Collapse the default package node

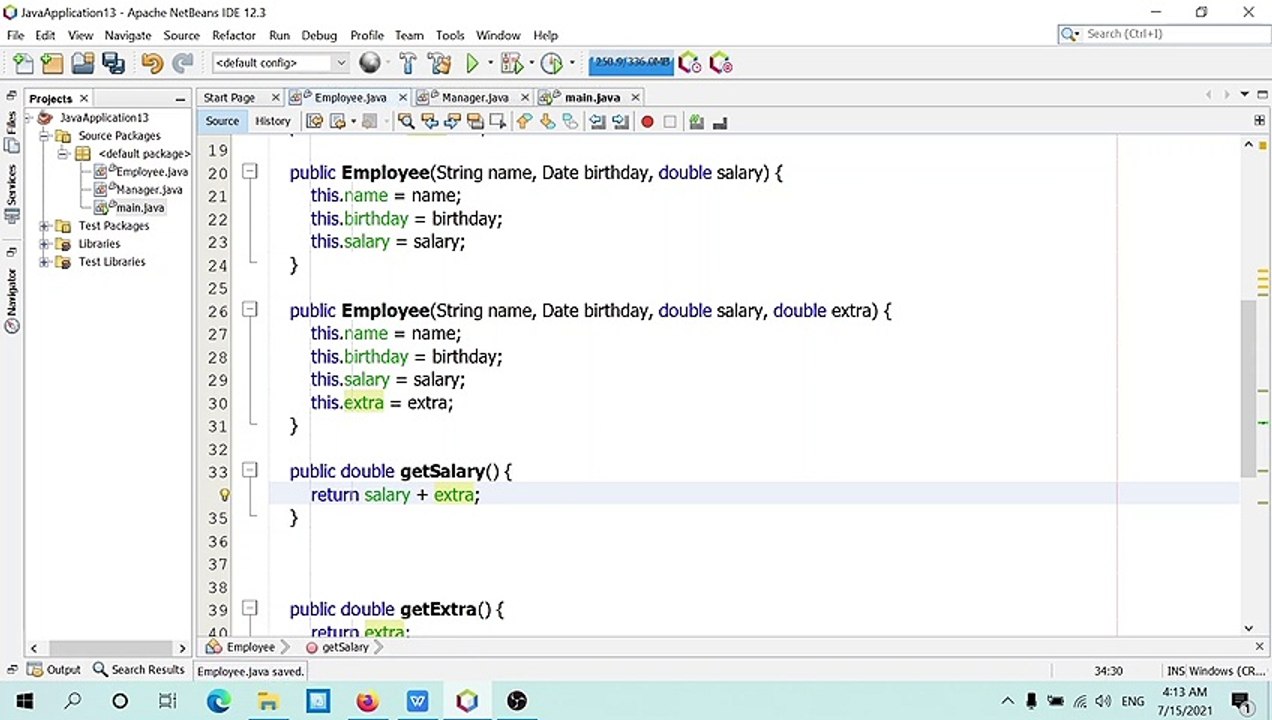tap(63, 154)
